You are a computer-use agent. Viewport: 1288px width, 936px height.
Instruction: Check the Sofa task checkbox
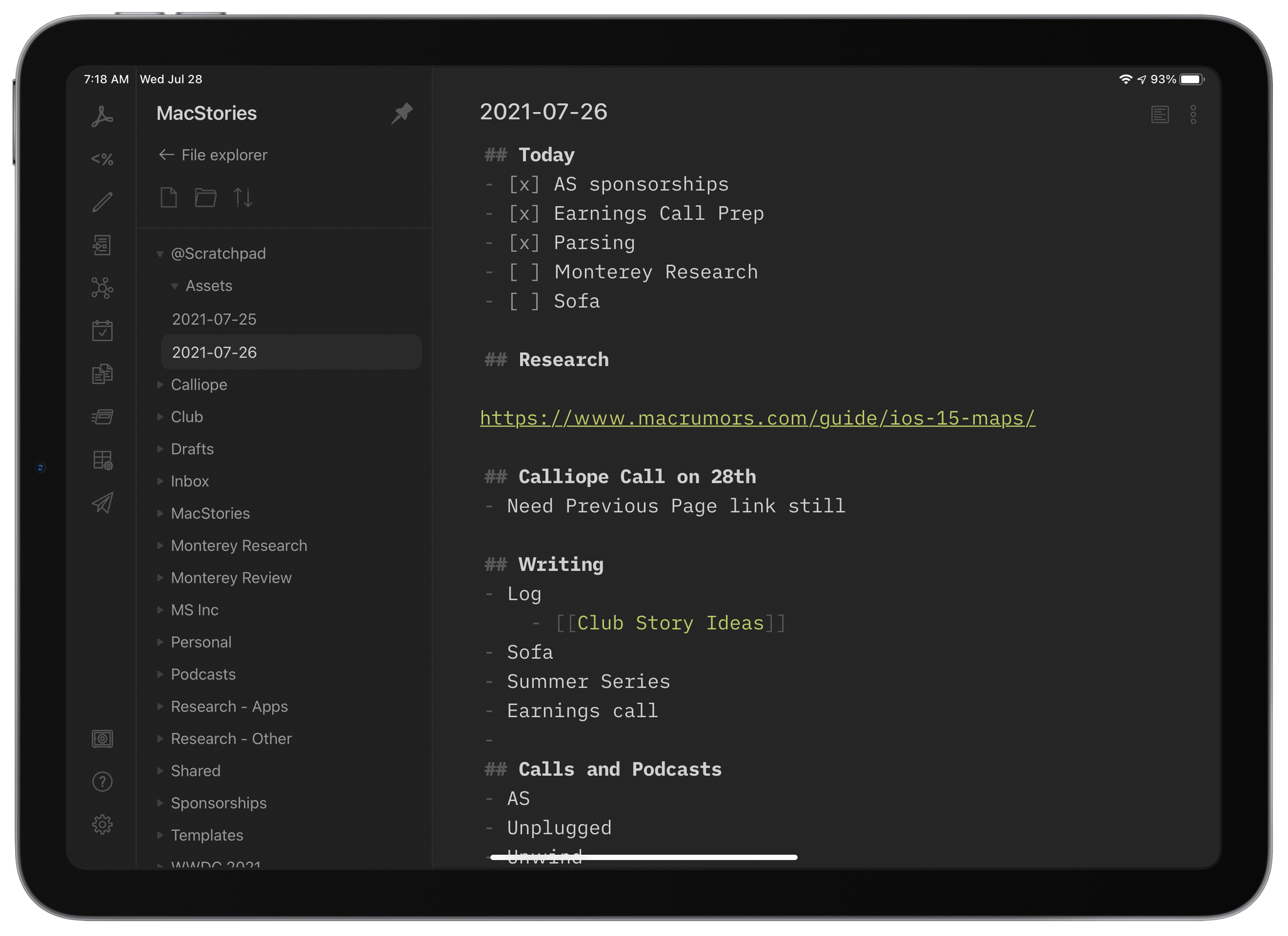(x=524, y=302)
